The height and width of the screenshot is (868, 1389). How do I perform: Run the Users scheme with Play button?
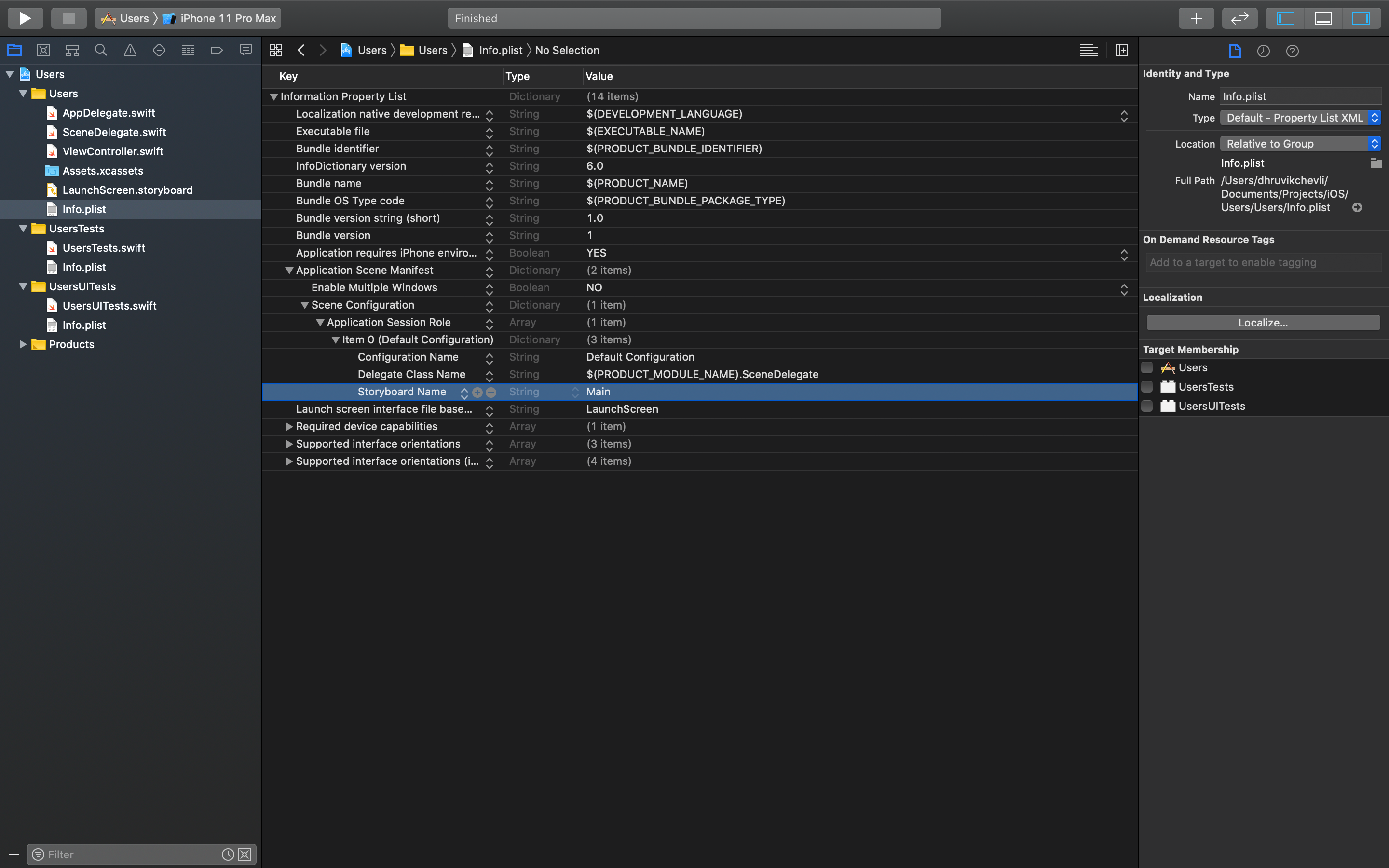click(25, 18)
